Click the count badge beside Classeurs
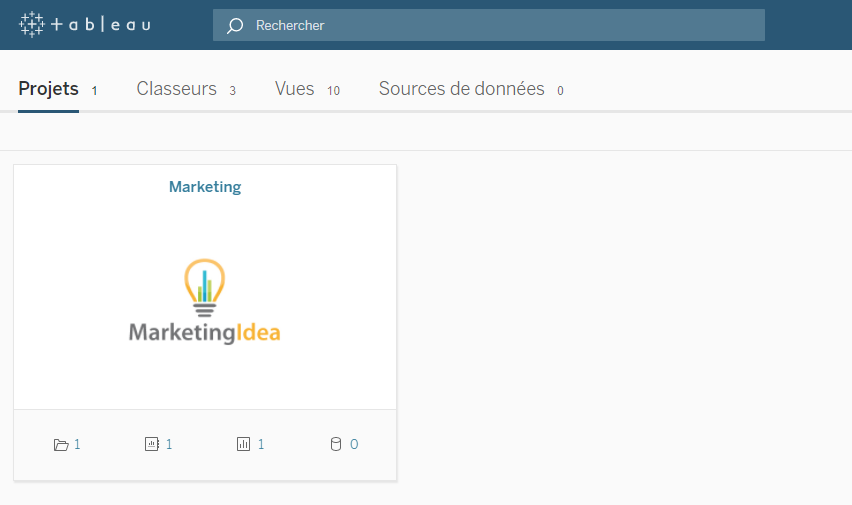The width and height of the screenshot is (852, 505). pyautogui.click(x=232, y=91)
